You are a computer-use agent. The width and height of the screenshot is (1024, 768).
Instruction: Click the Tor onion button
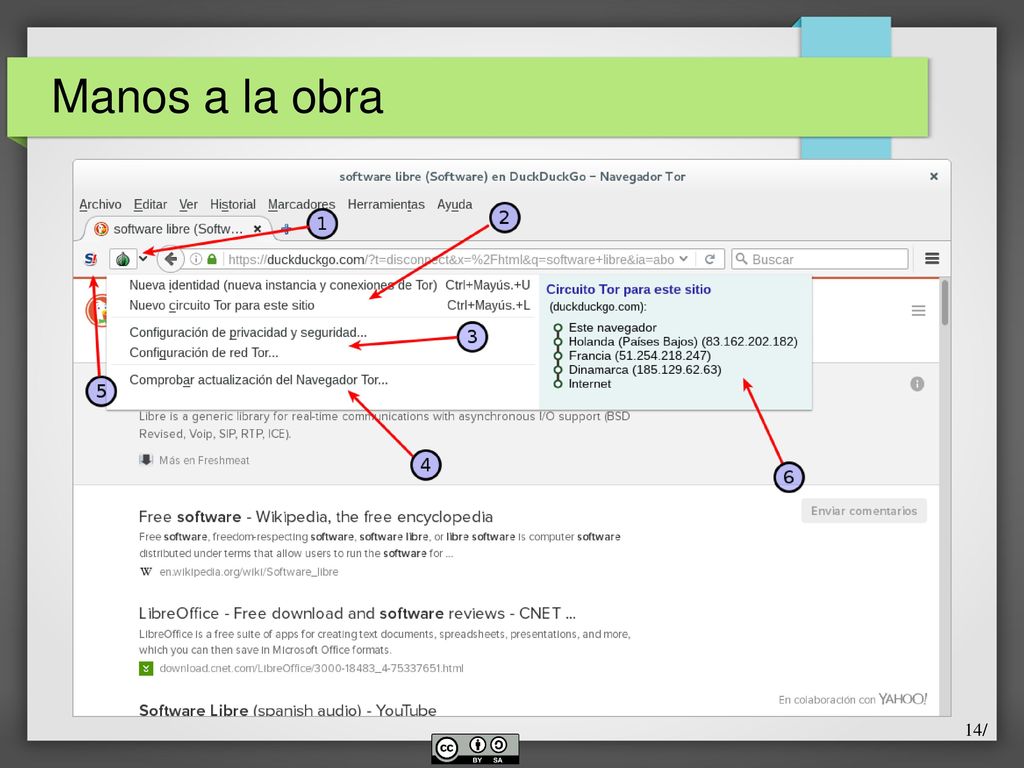tap(123, 259)
